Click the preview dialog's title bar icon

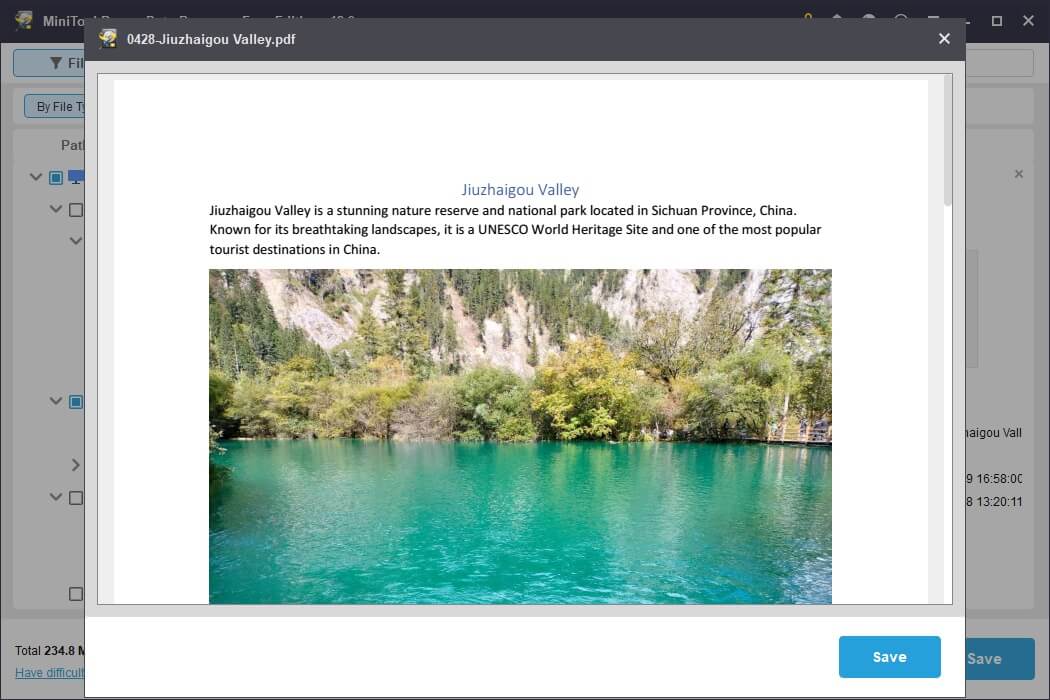108,39
